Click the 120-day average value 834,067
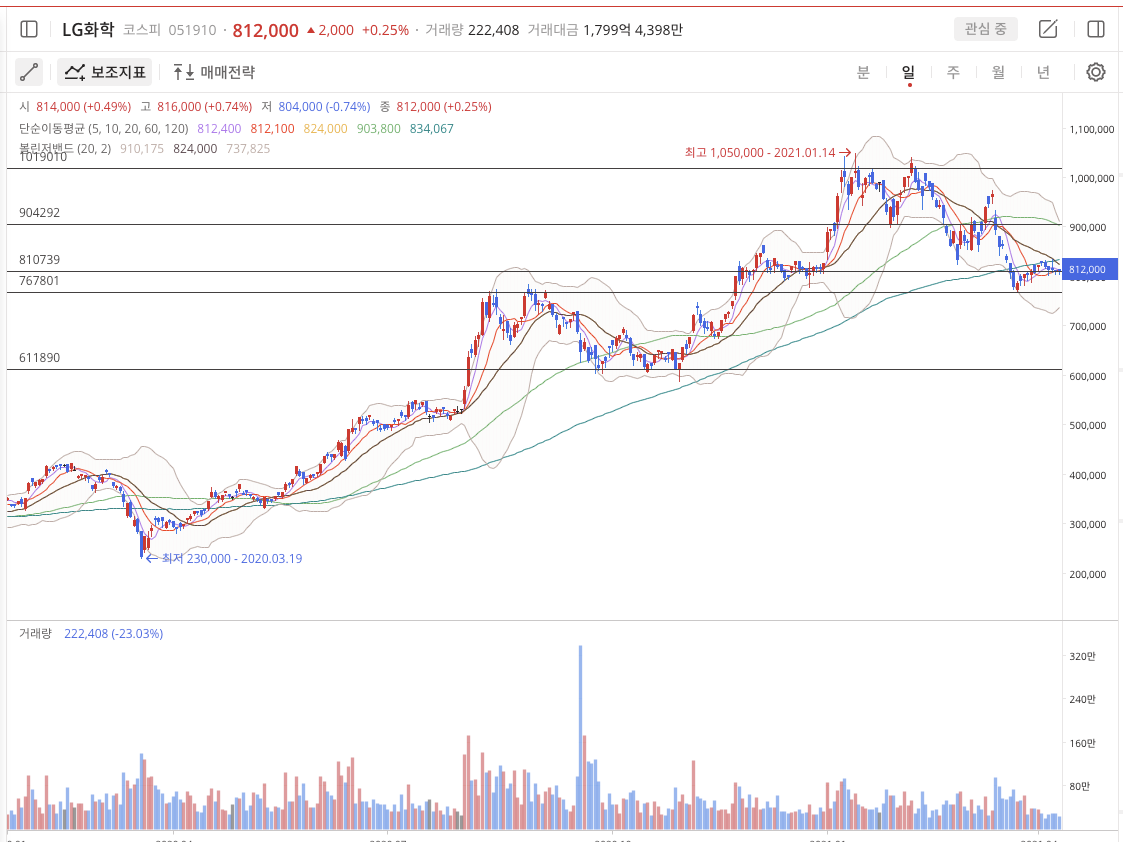 coord(432,129)
